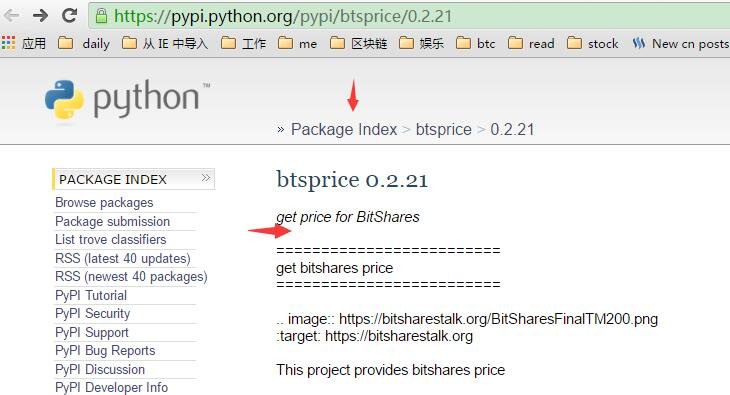The width and height of the screenshot is (730, 395).
Task: Open the '从 IE 中导入' bookmark folder
Action: coord(165,43)
